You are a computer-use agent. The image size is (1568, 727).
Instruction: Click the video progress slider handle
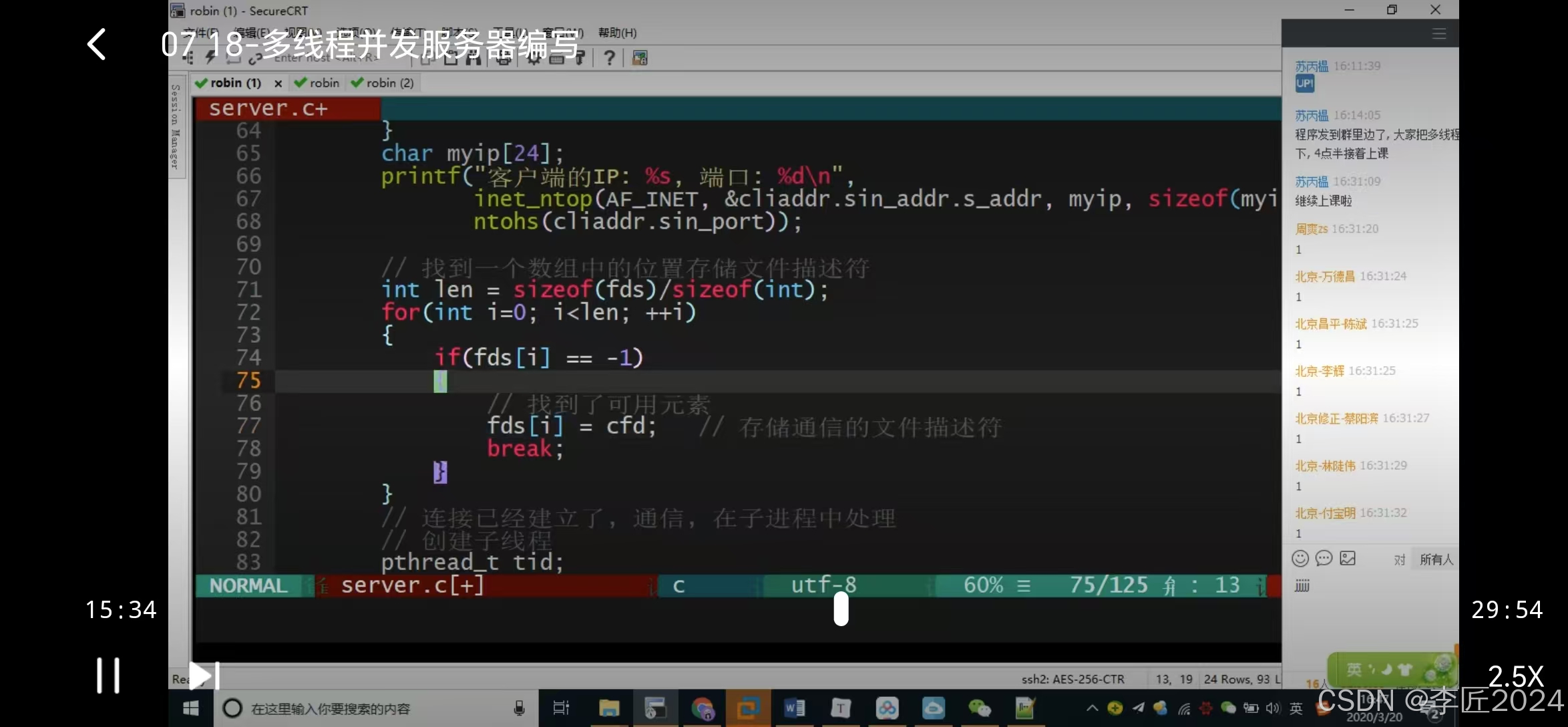(841, 609)
